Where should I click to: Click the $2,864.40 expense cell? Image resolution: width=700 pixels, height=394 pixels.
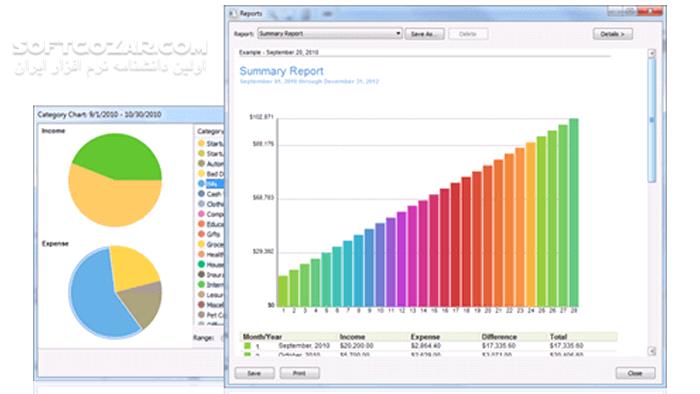426,345
